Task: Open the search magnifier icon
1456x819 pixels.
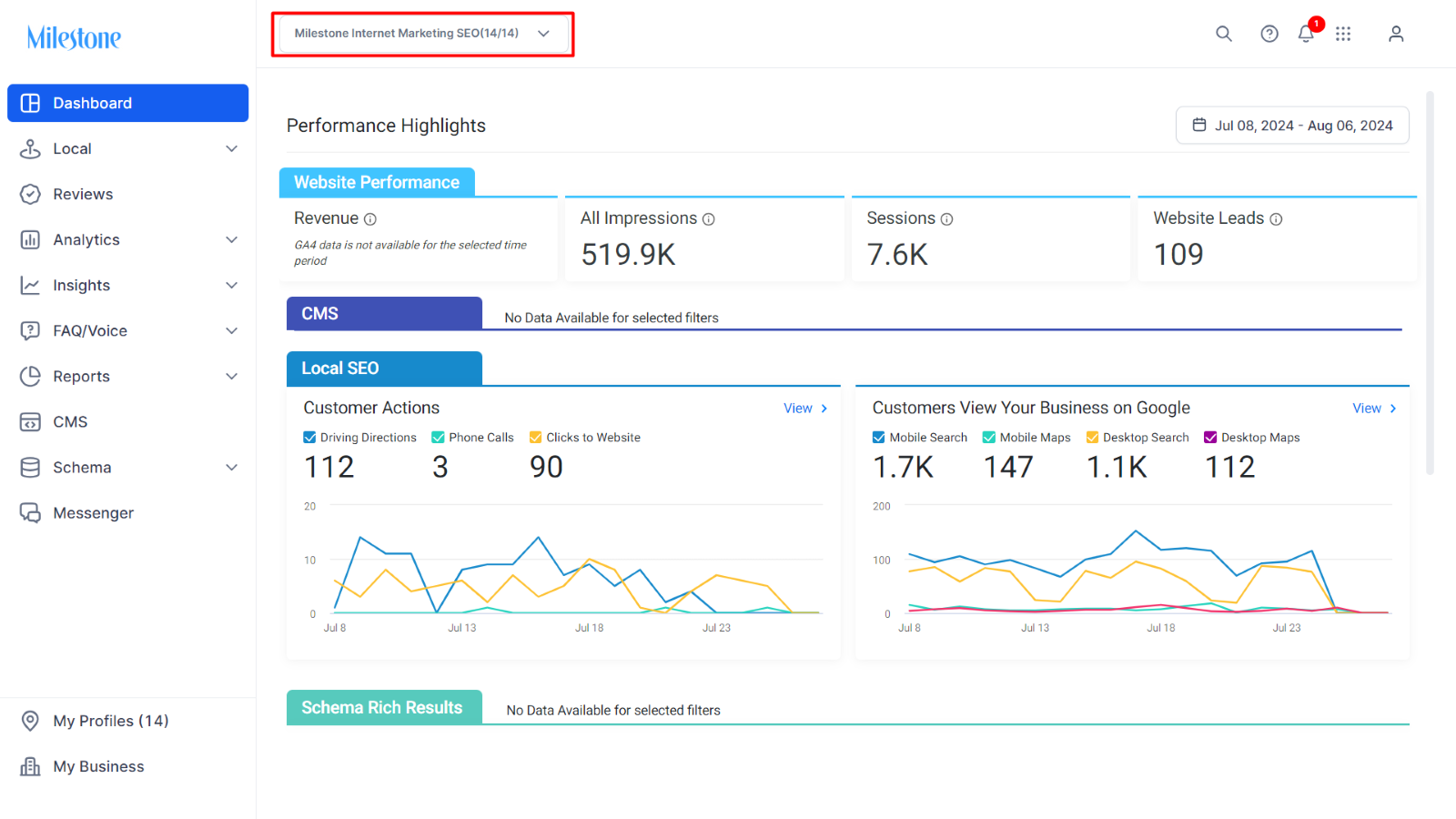Action: [1224, 34]
